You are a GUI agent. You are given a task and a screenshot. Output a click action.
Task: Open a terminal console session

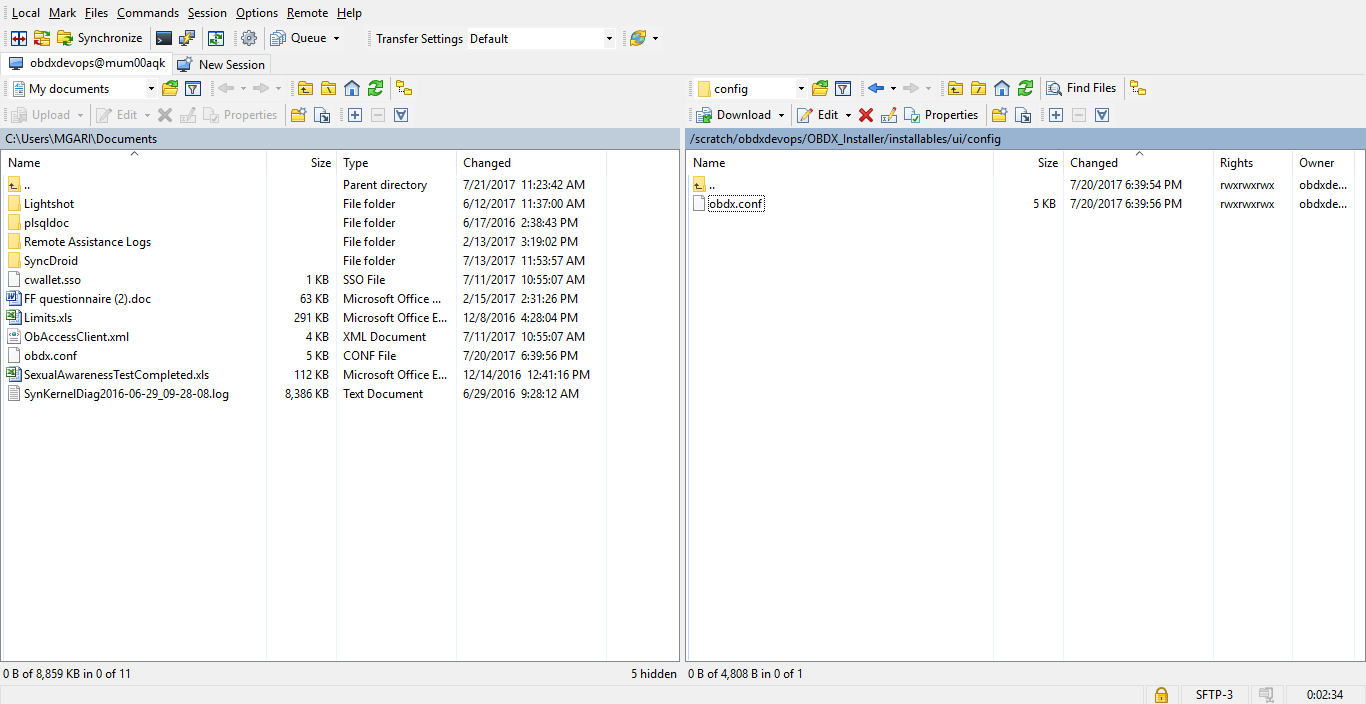point(162,37)
